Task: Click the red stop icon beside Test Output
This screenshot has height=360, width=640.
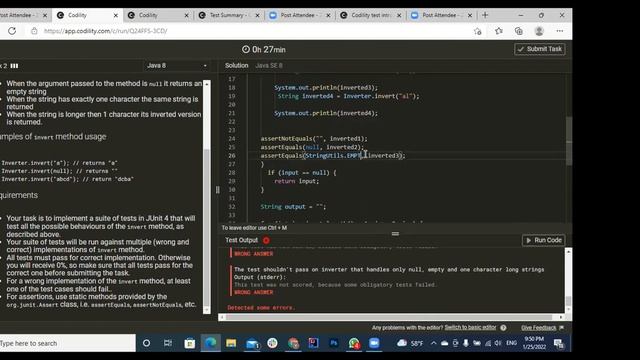Action: click(x=266, y=240)
